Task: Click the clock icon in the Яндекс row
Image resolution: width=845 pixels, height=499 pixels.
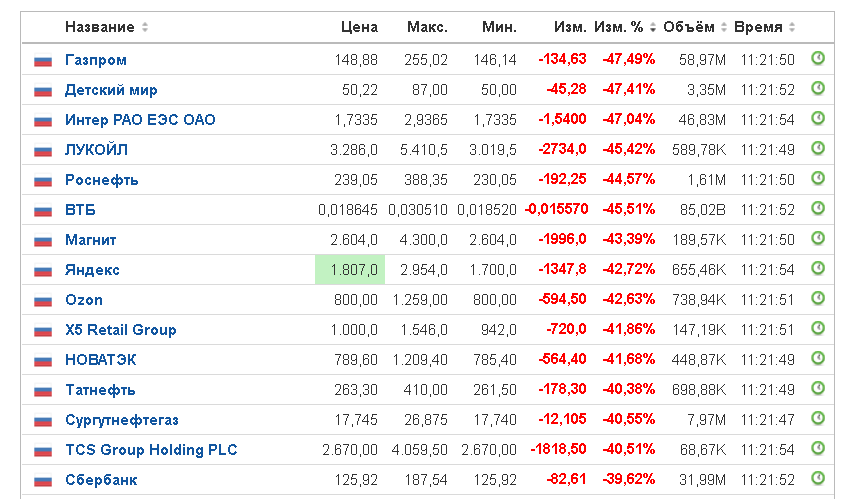Action: click(817, 269)
